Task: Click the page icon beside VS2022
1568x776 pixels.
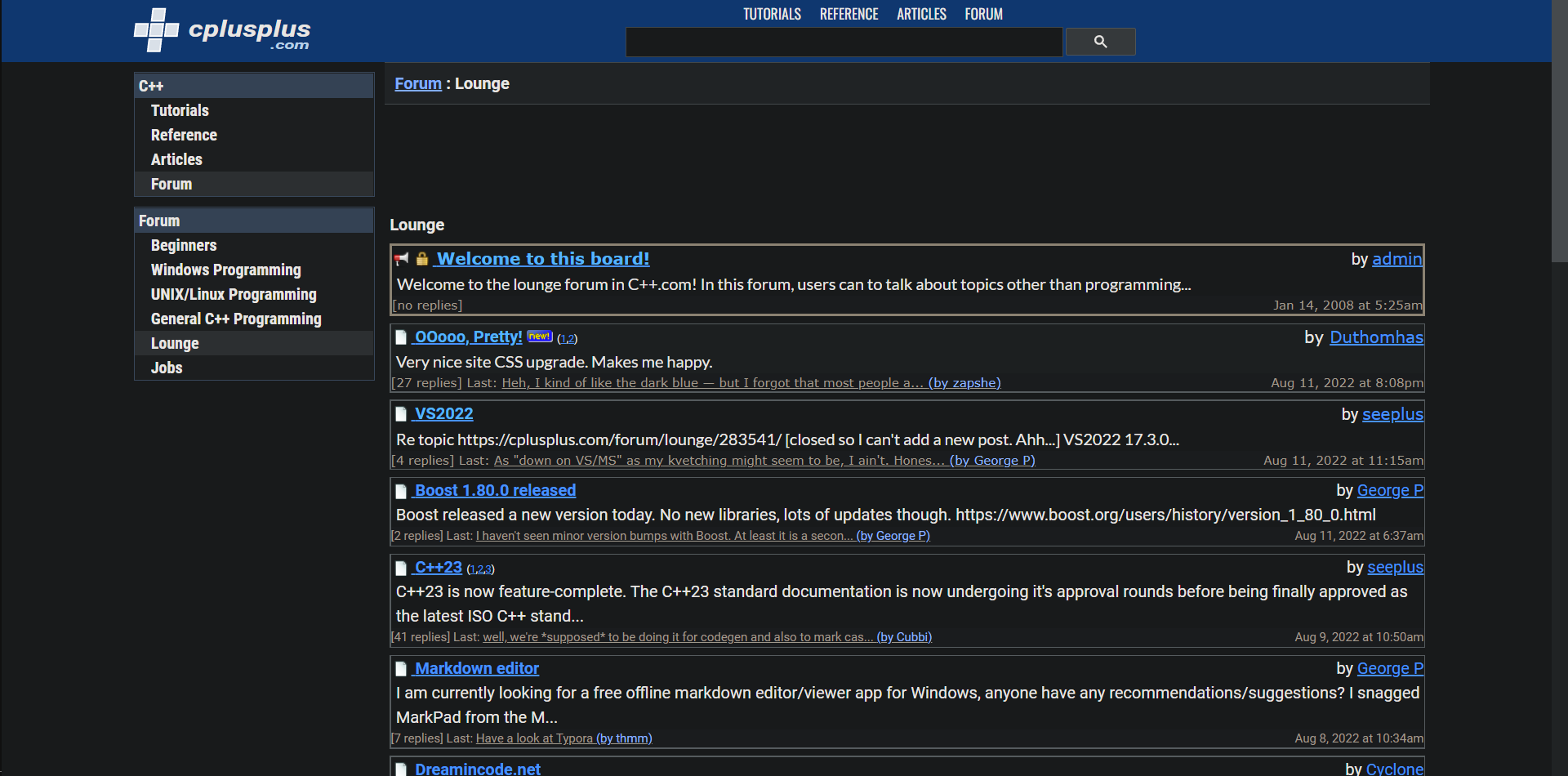Action: click(401, 414)
